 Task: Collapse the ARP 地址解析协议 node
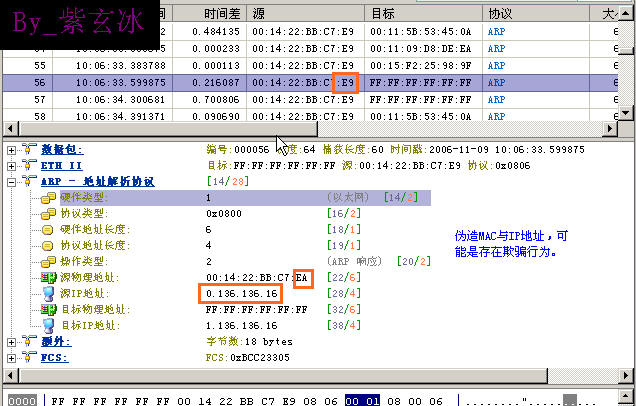pos(11,182)
